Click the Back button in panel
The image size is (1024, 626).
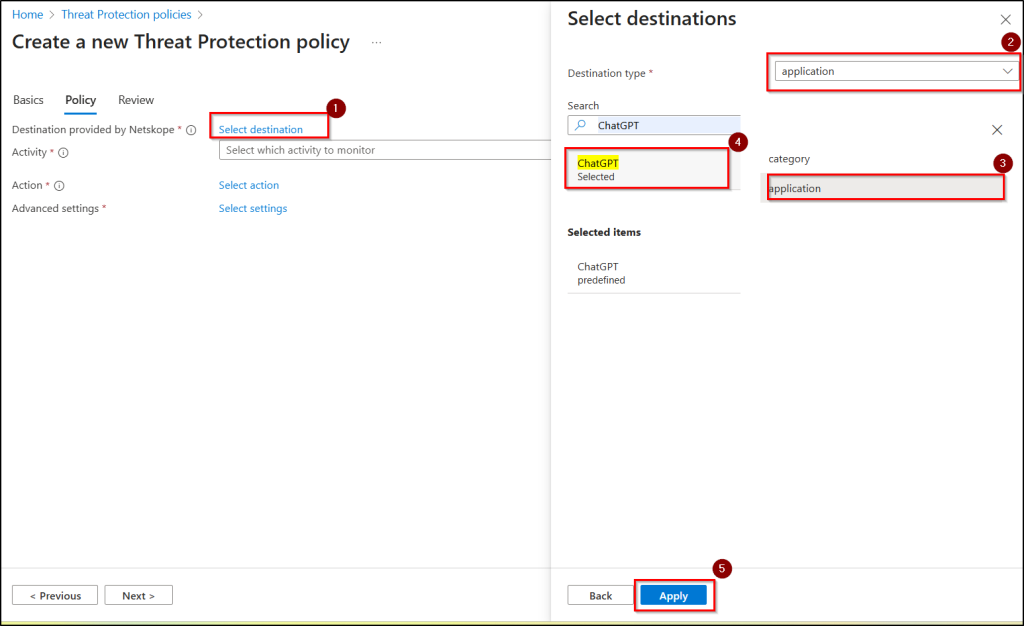click(x=600, y=595)
